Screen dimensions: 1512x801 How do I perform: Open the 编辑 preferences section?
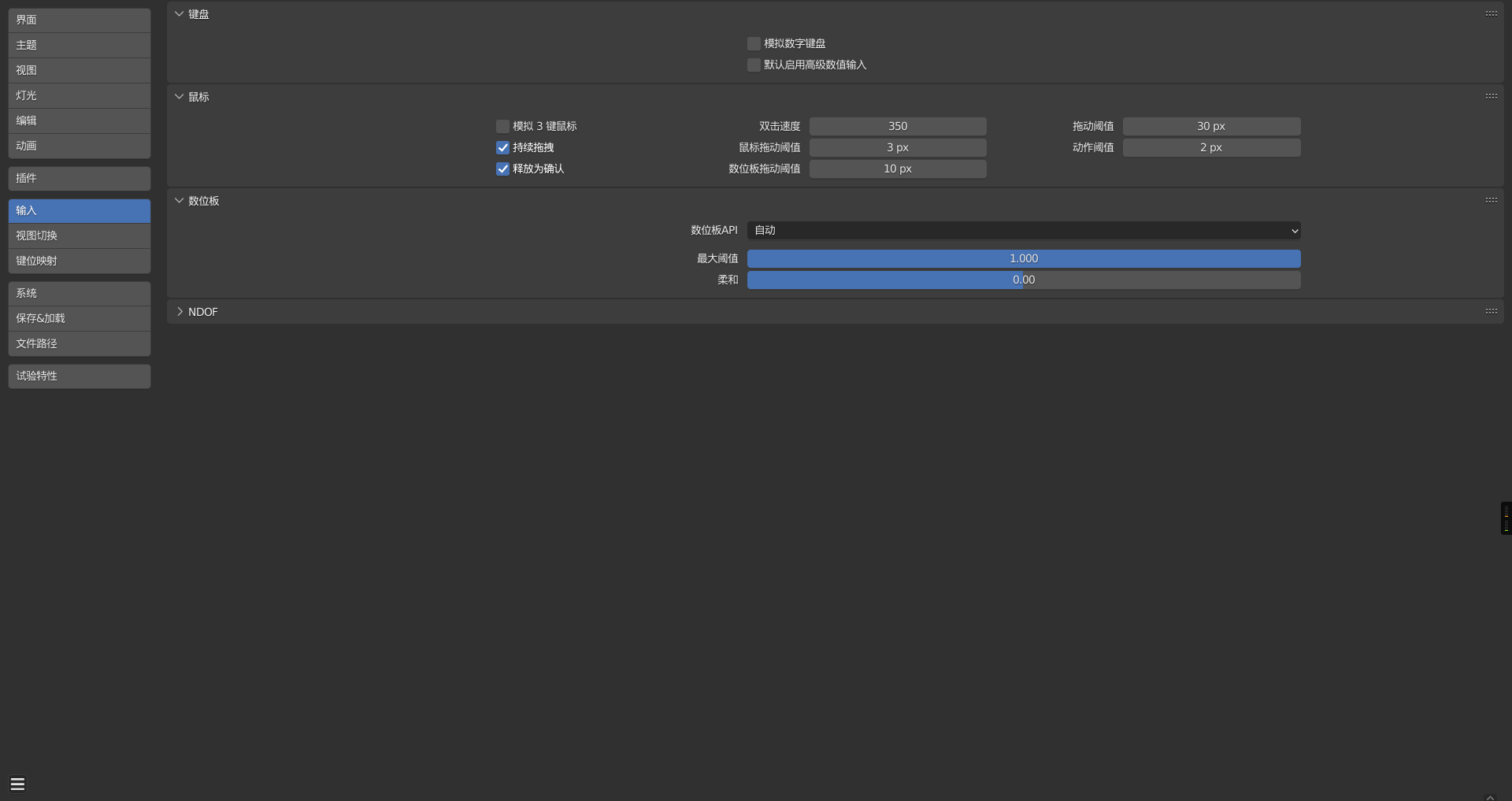(80, 121)
